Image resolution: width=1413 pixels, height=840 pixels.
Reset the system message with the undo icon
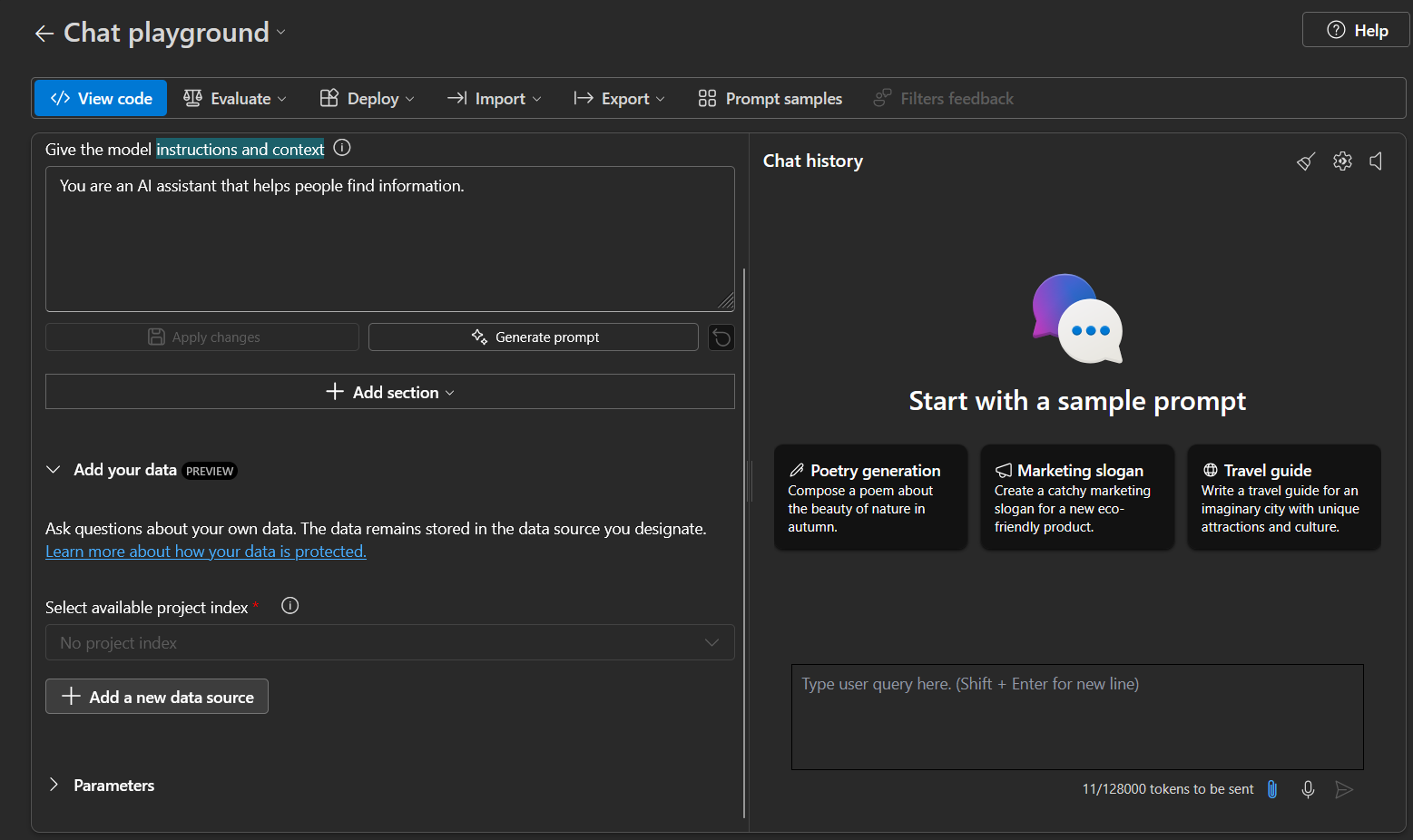click(721, 337)
